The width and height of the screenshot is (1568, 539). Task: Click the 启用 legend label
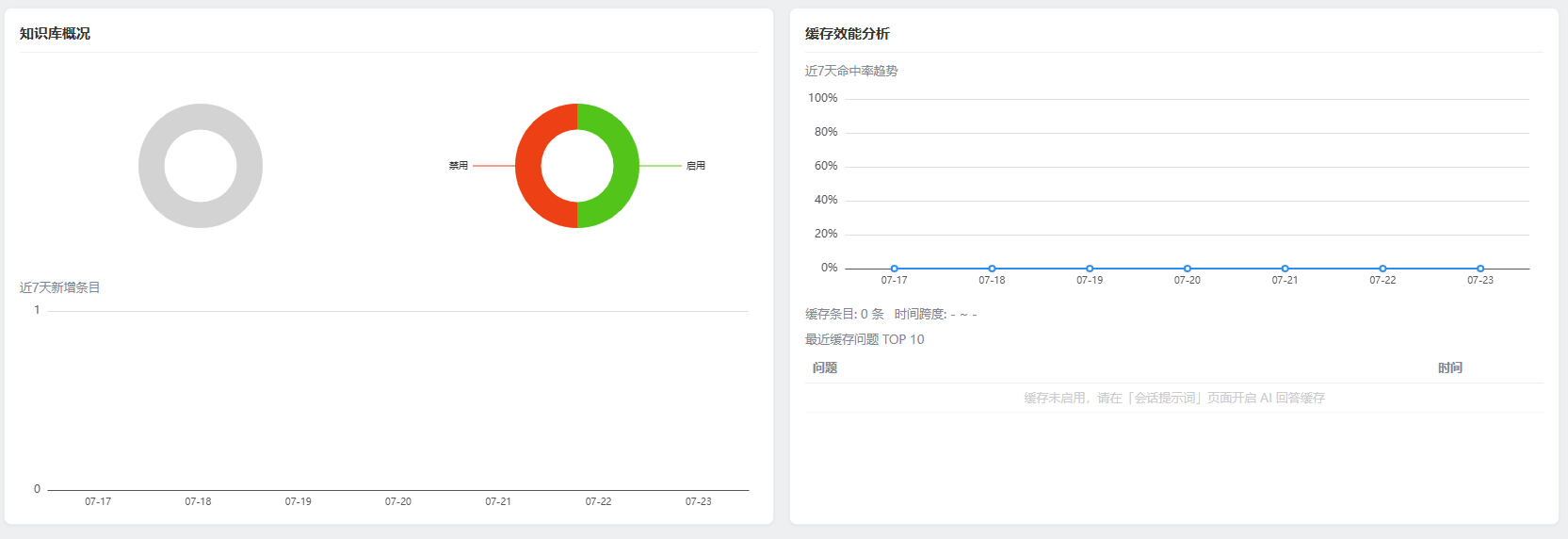click(x=696, y=166)
